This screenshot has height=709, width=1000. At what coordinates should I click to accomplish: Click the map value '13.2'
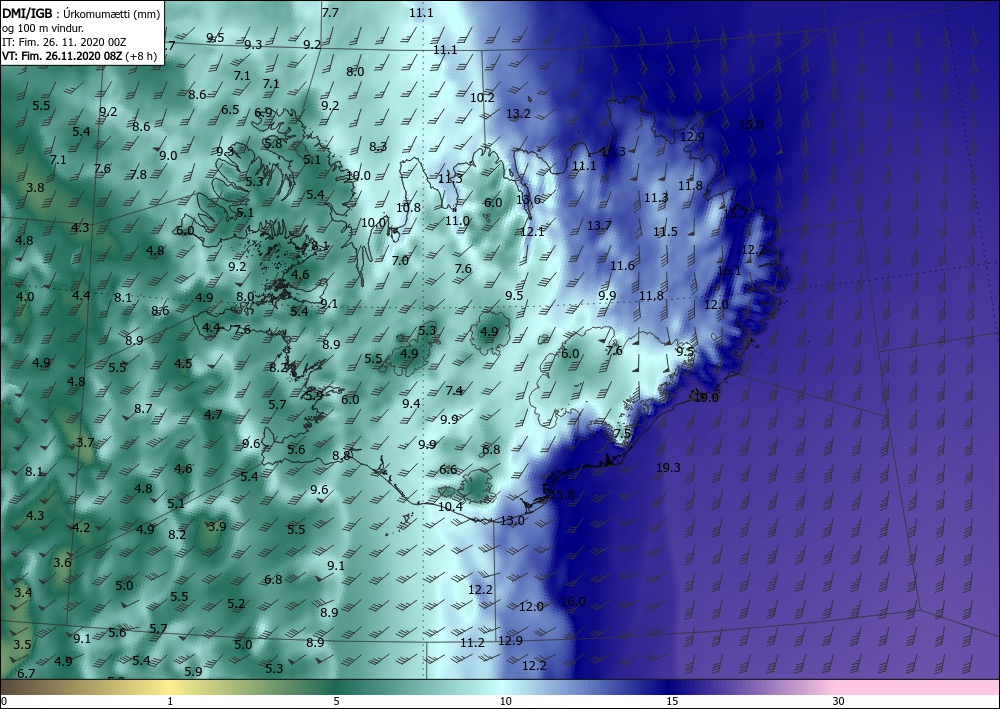pos(518,114)
